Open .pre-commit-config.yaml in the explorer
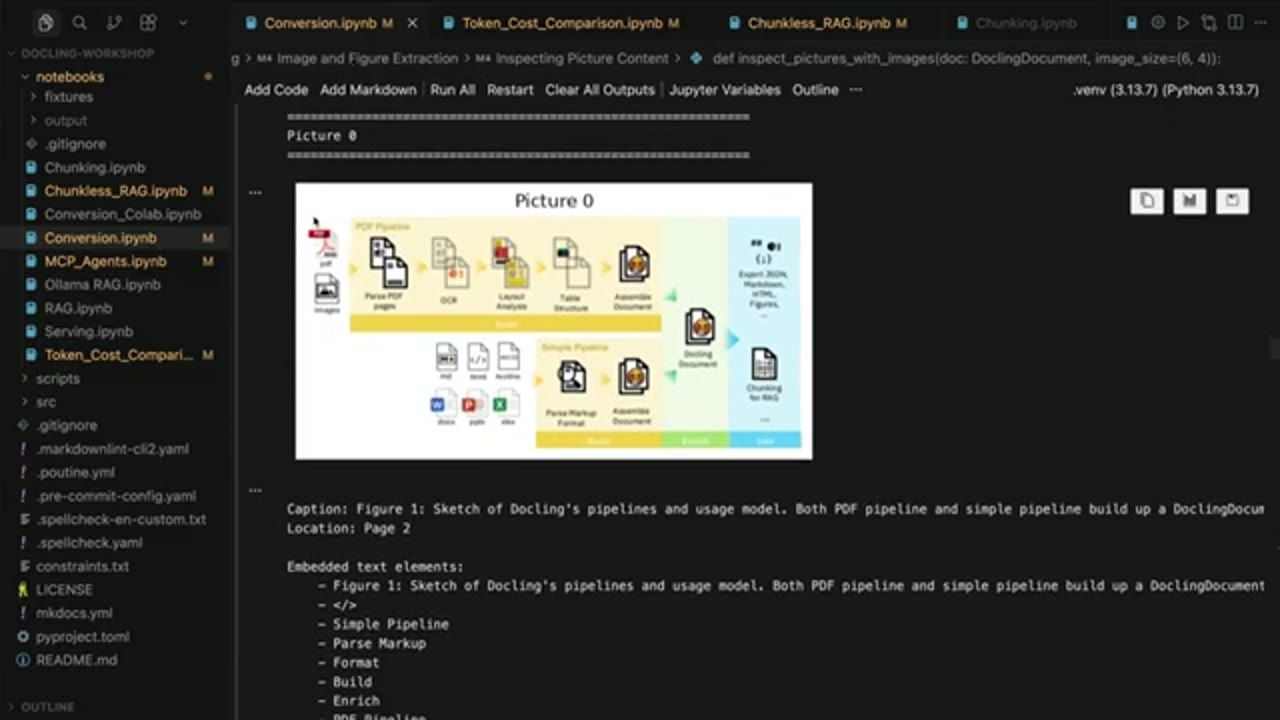The image size is (1280, 720). click(116, 496)
